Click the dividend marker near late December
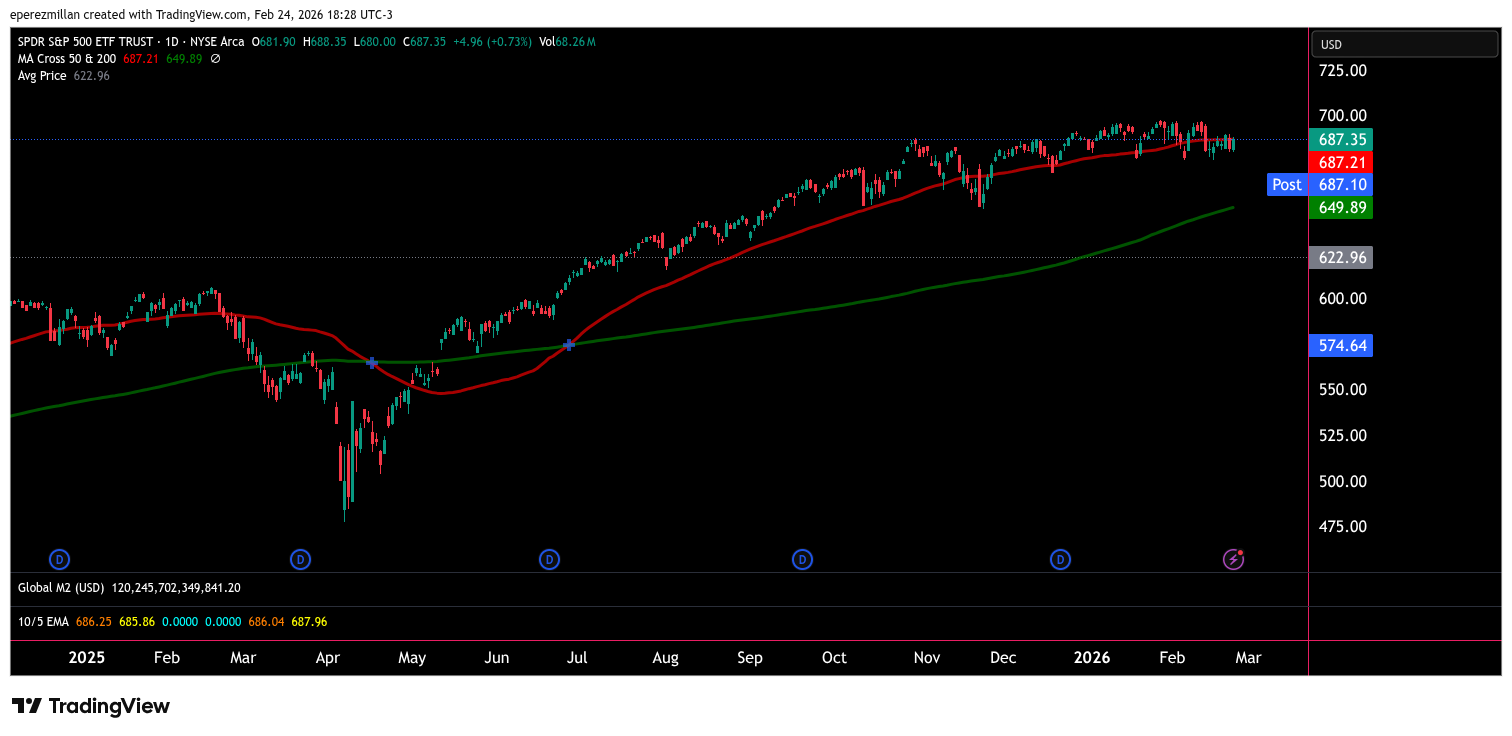 tap(1060, 559)
